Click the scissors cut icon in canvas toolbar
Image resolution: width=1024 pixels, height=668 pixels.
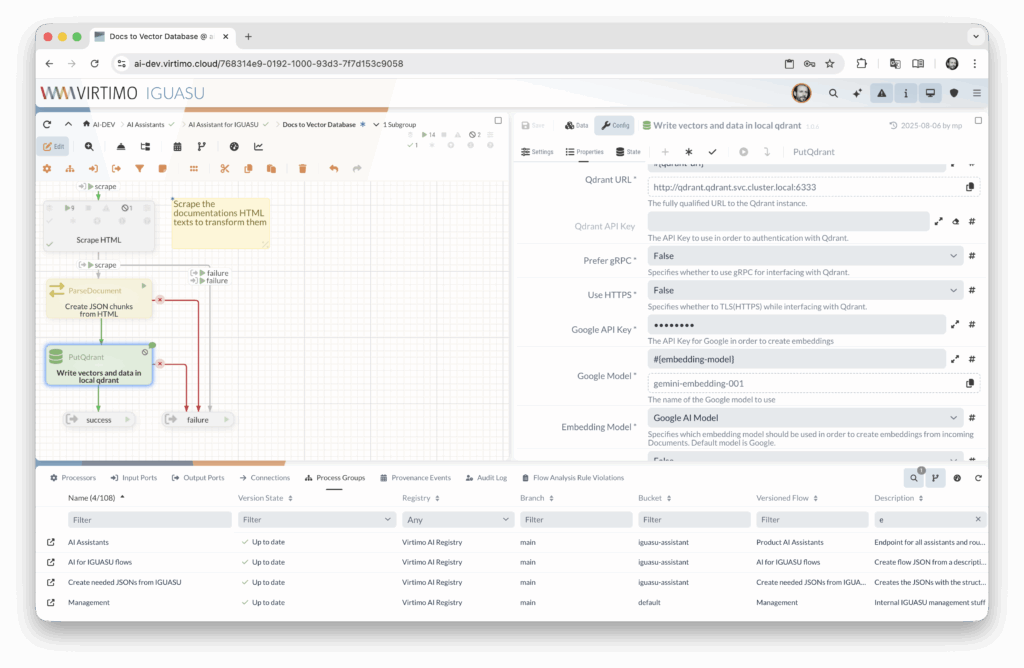pyautogui.click(x=225, y=169)
